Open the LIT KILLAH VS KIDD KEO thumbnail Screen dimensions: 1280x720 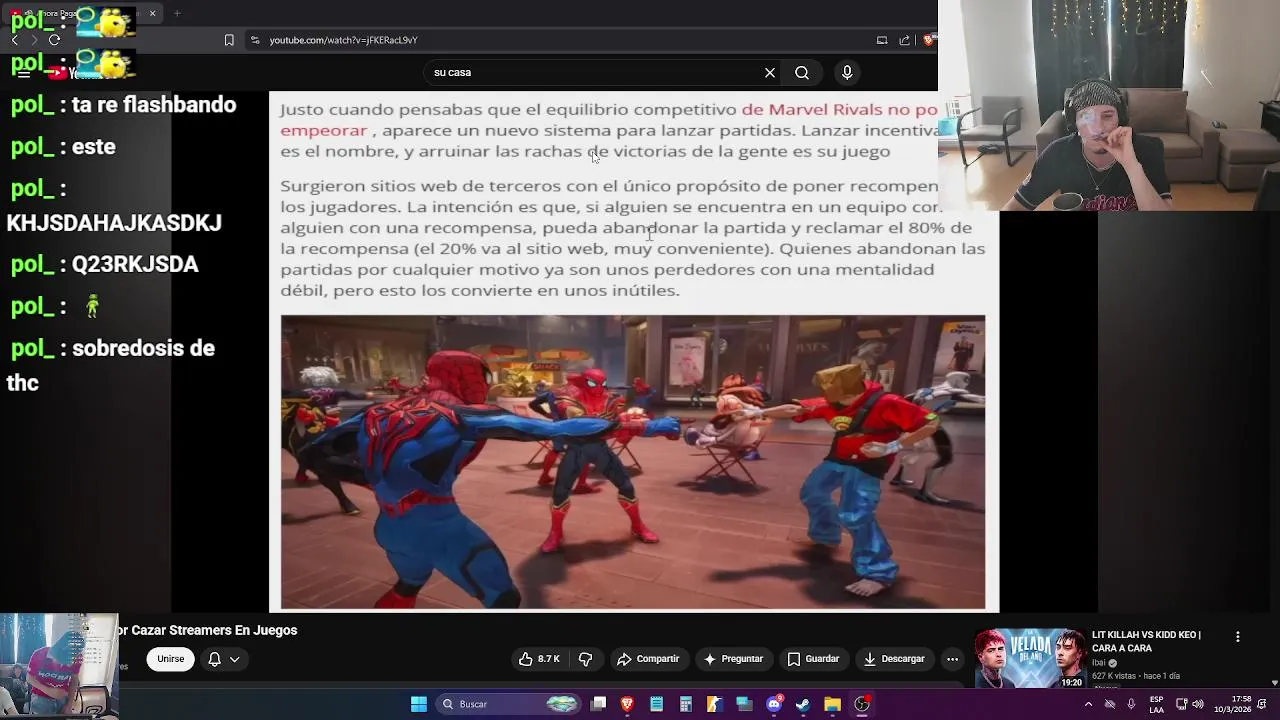1030,658
